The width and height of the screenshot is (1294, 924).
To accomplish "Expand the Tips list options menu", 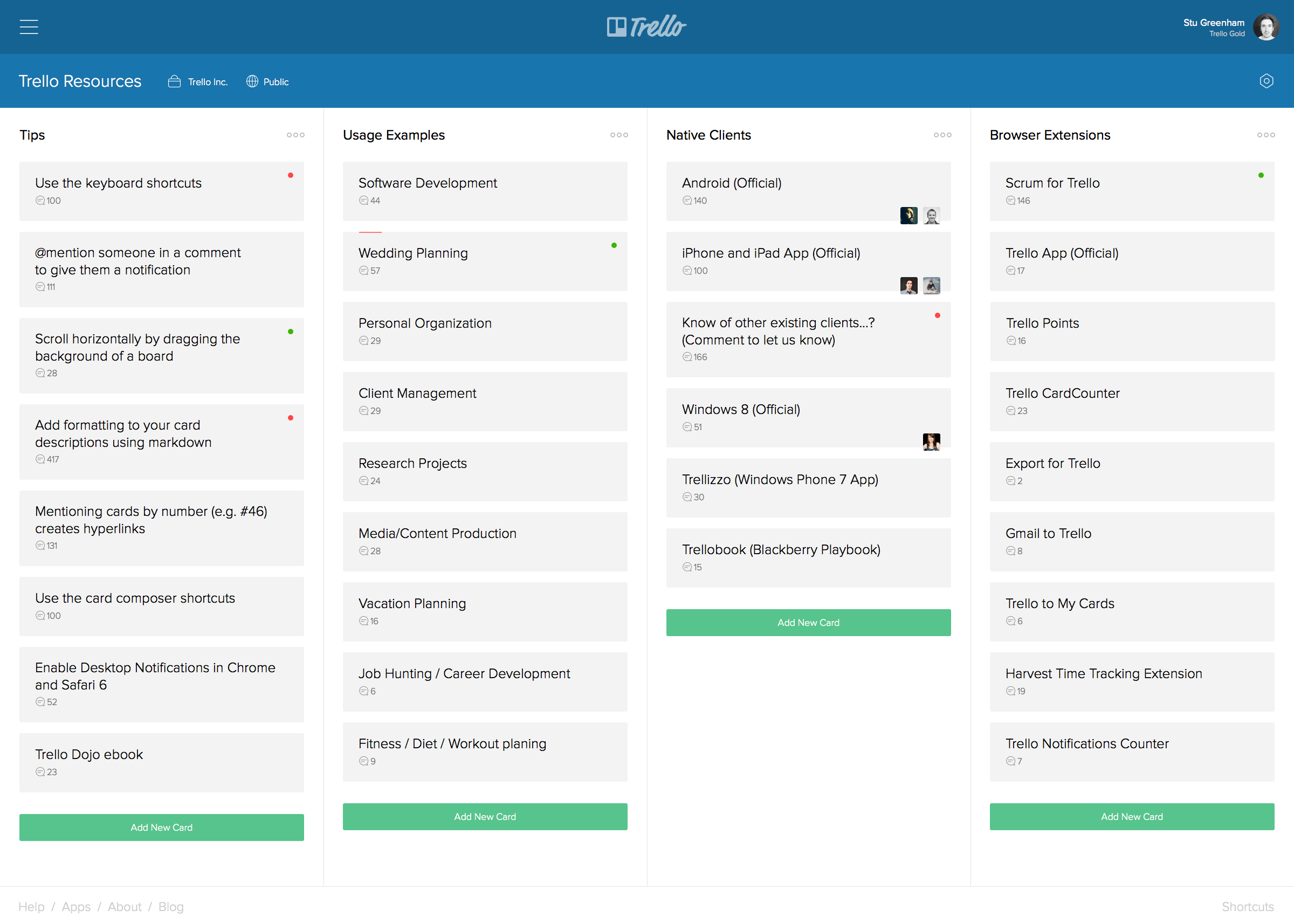I will [x=295, y=133].
